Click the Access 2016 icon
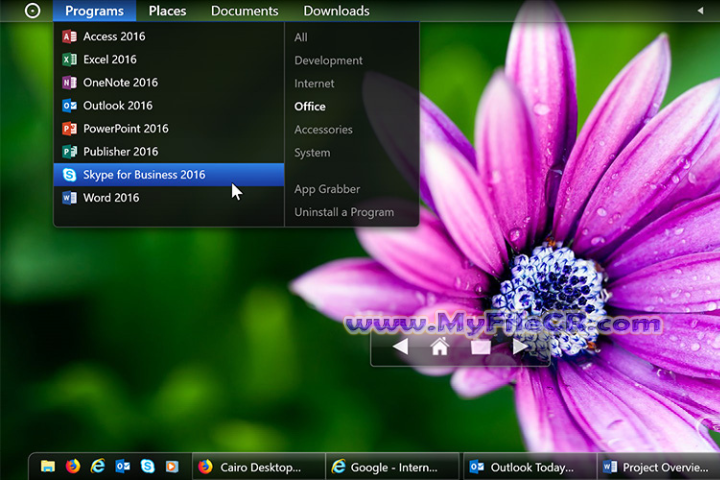Viewport: 720px width, 480px height. [x=69, y=36]
